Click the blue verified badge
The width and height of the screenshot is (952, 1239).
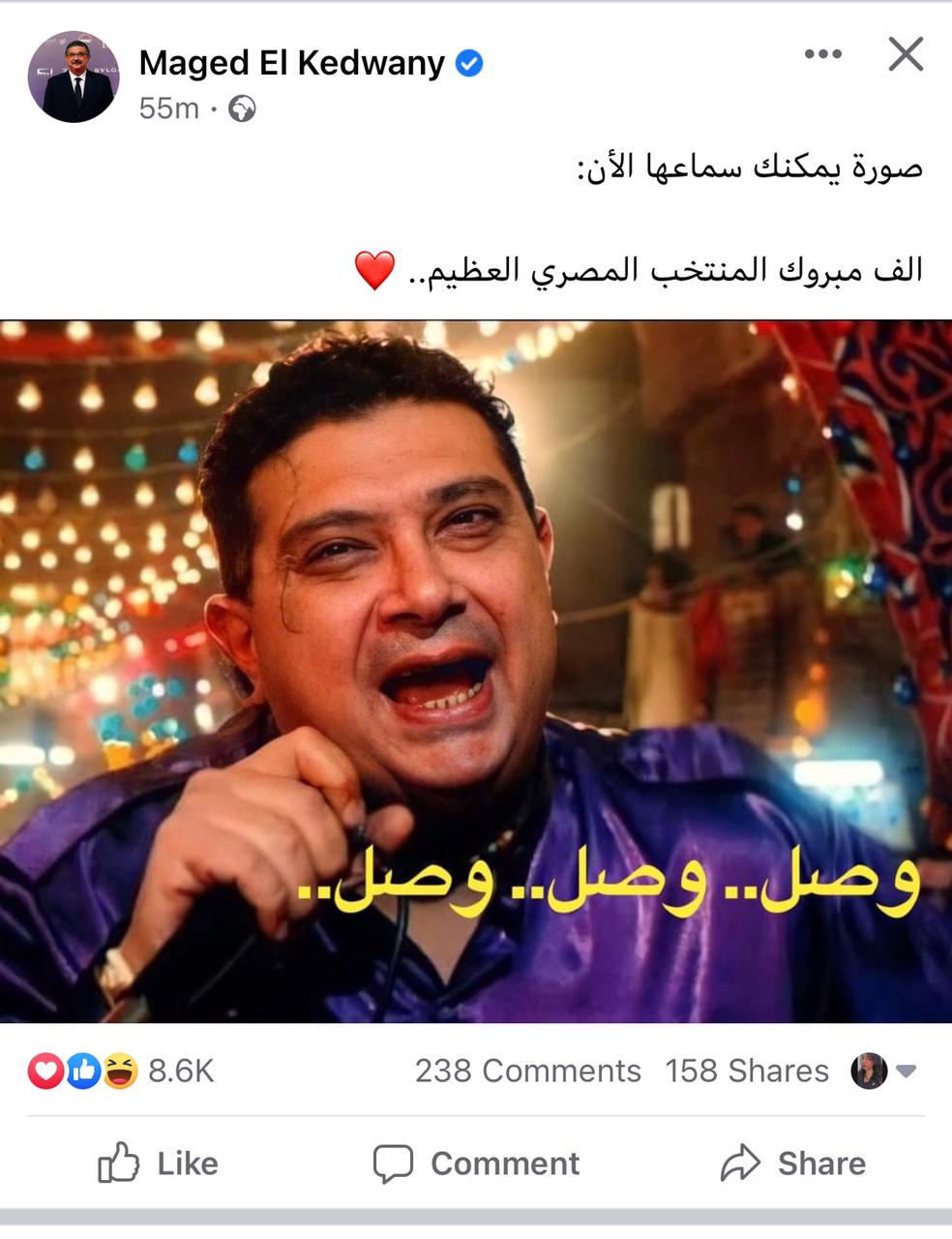click(469, 64)
